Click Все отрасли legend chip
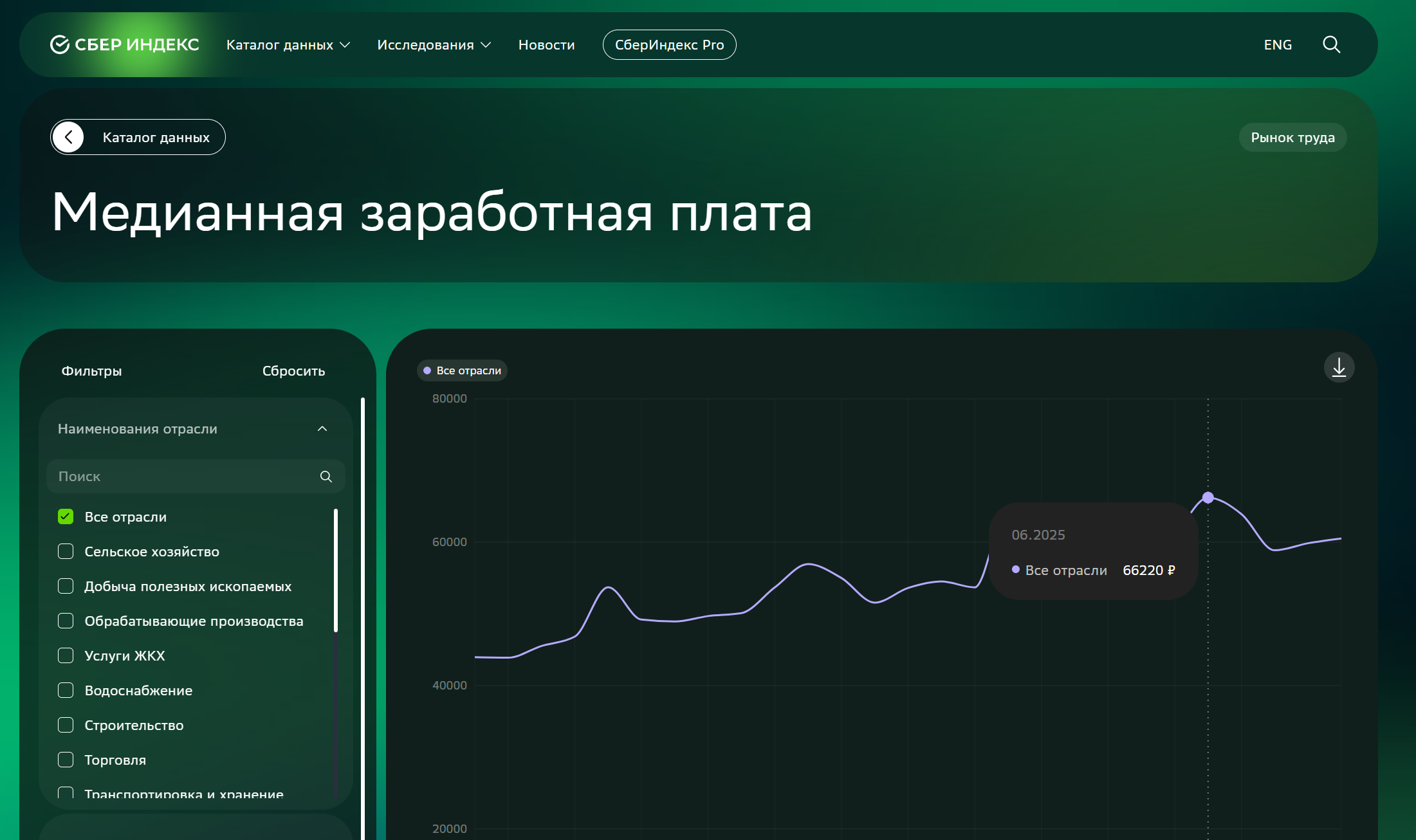 point(462,370)
